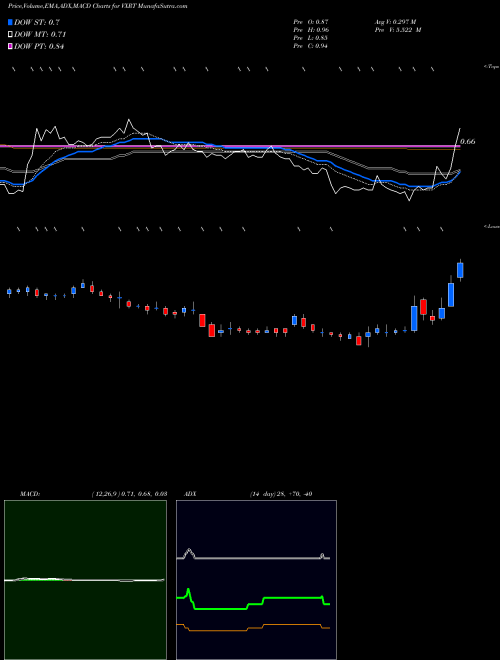Click the last tall blue candlestick

(460, 270)
